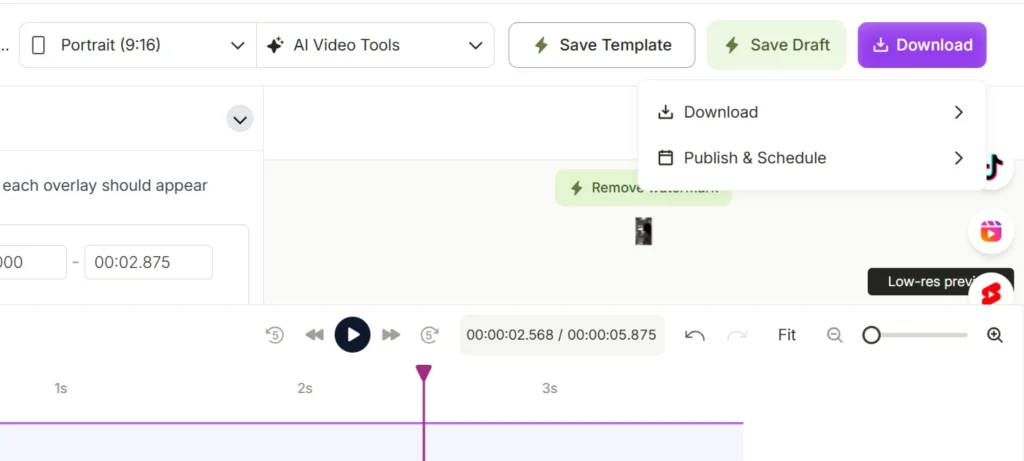Zoom out the timeline

click(x=835, y=335)
